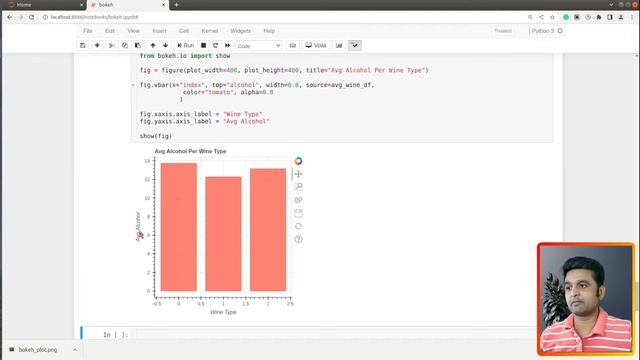Screen dimensions: 640x360
Task: Open the Kernel menu
Action: point(210,31)
